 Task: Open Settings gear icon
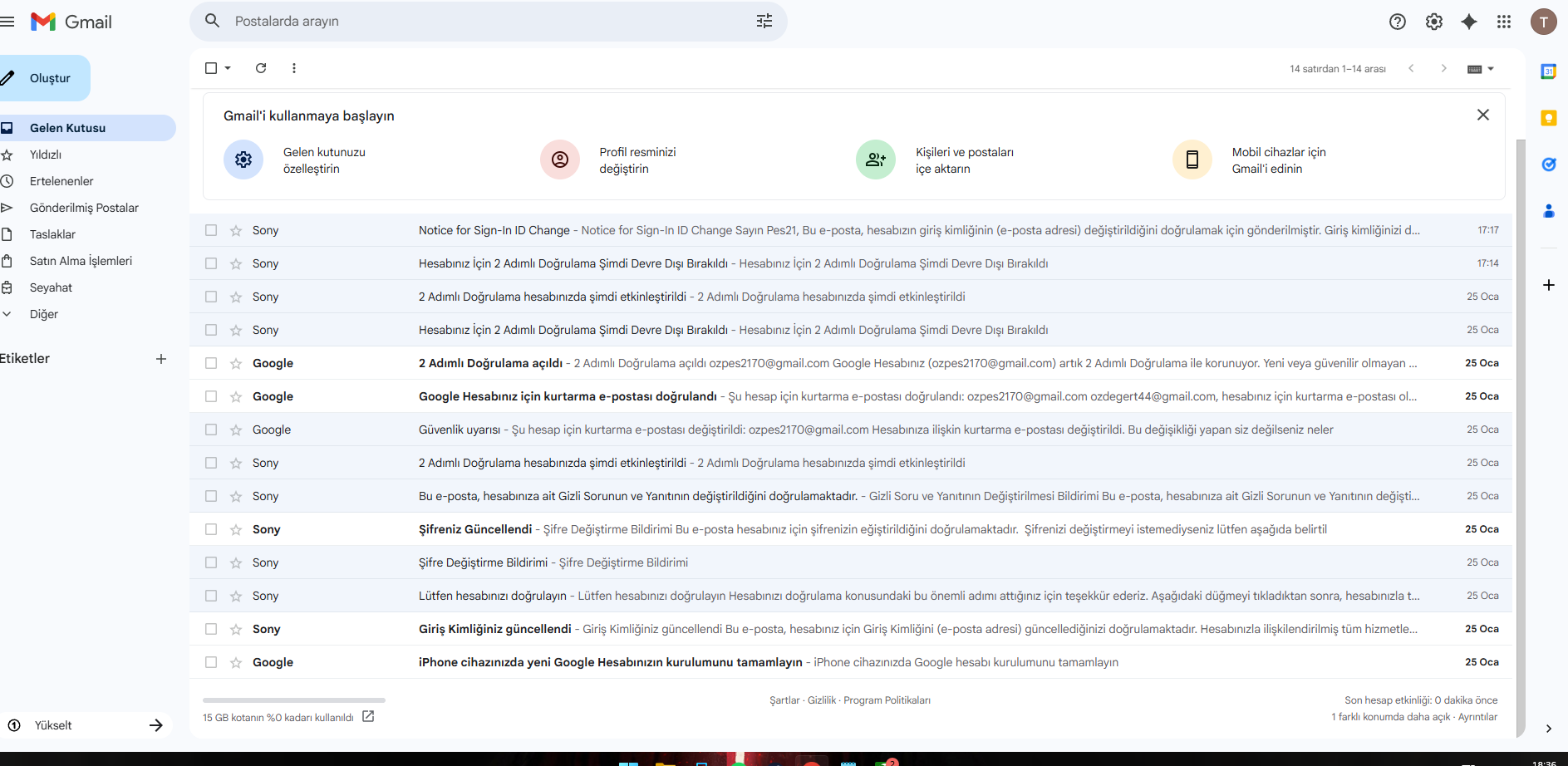pyautogui.click(x=1434, y=22)
